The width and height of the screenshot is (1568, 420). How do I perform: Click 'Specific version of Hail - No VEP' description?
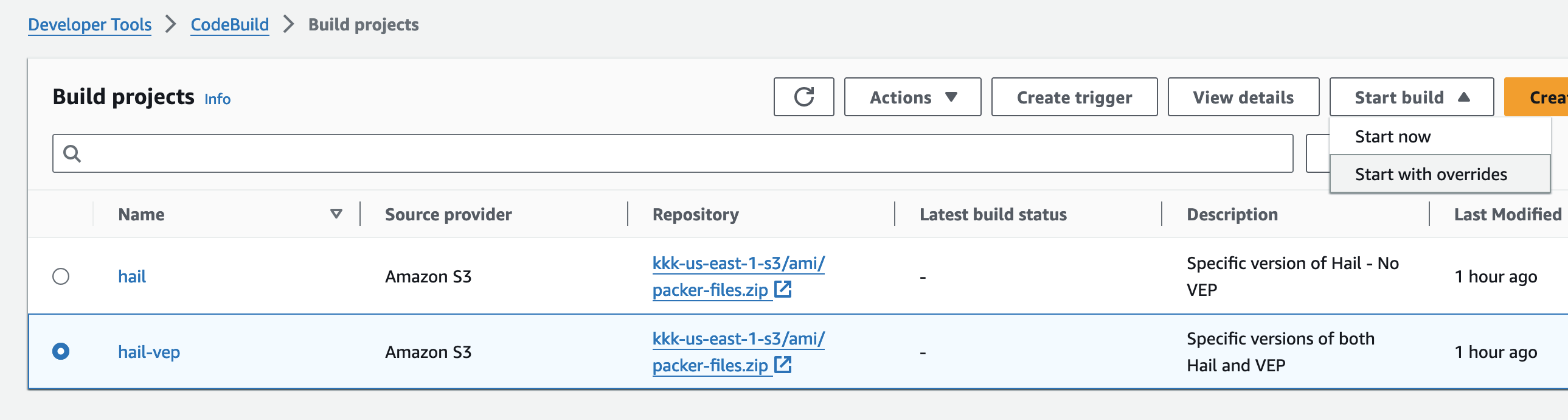pos(1293,277)
